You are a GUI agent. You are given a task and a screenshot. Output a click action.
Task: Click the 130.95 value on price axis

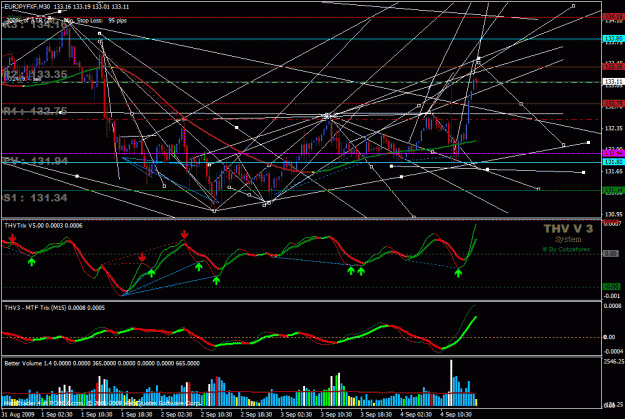click(x=614, y=214)
